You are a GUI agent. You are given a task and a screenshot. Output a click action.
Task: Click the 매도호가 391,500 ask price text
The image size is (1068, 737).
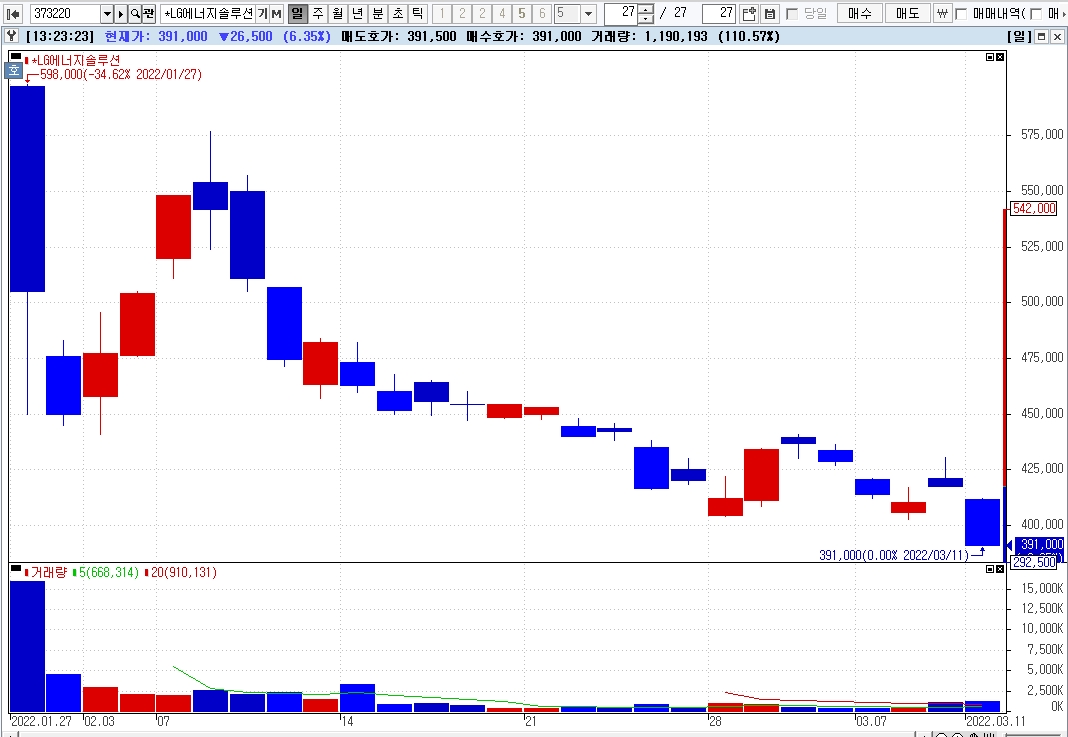coord(398,36)
